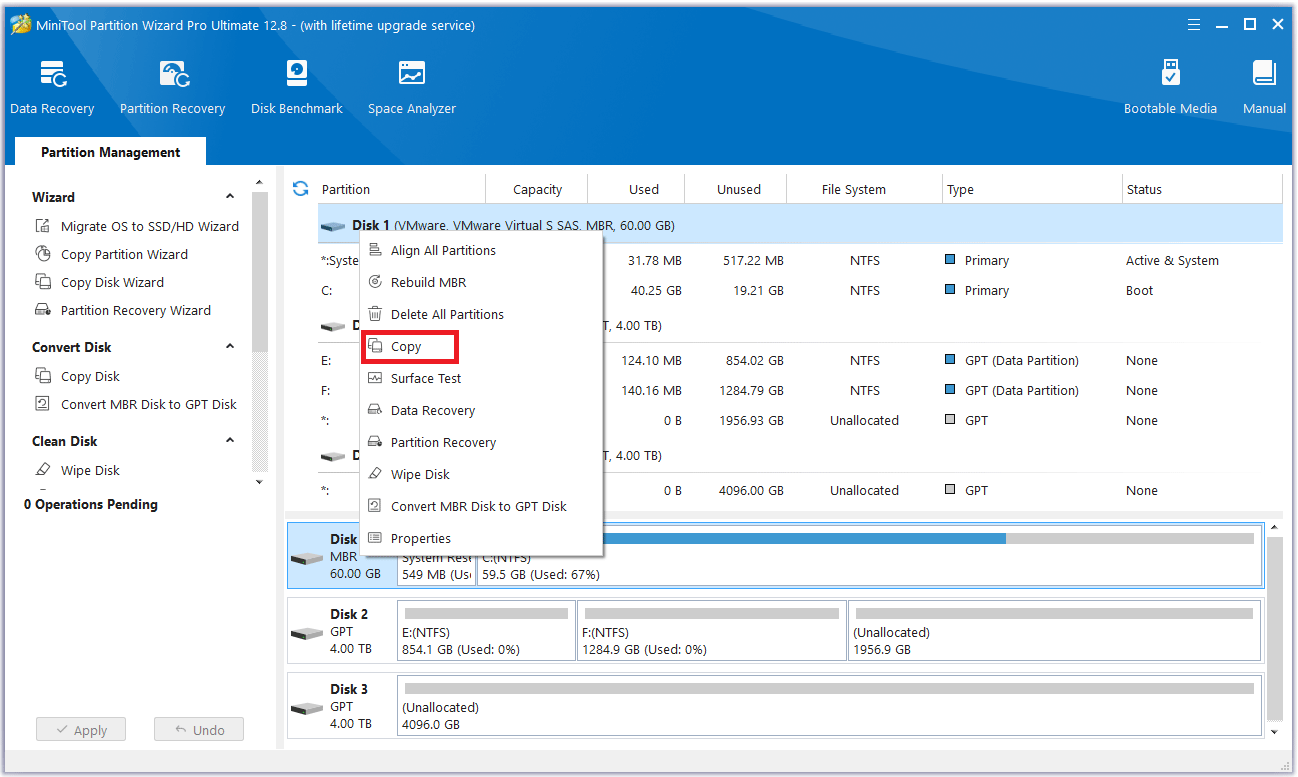Open Space Analyzer
This screenshot has width=1298, height=777.
pyautogui.click(x=411, y=88)
